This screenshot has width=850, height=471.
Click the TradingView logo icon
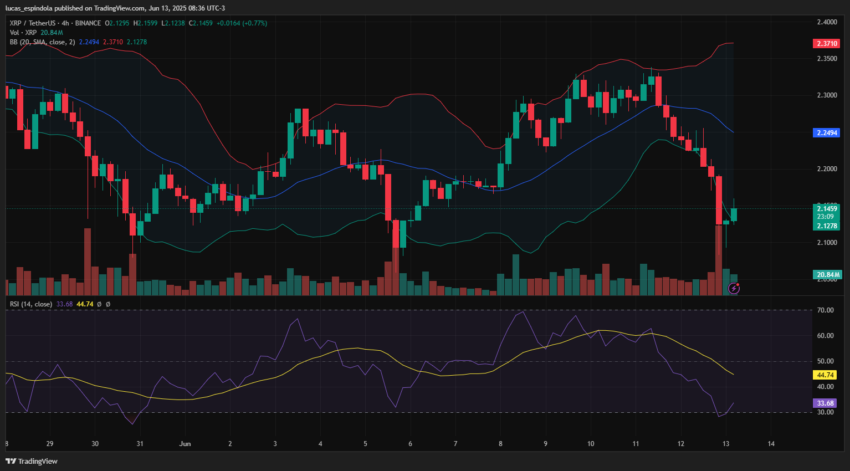click(x=11, y=461)
